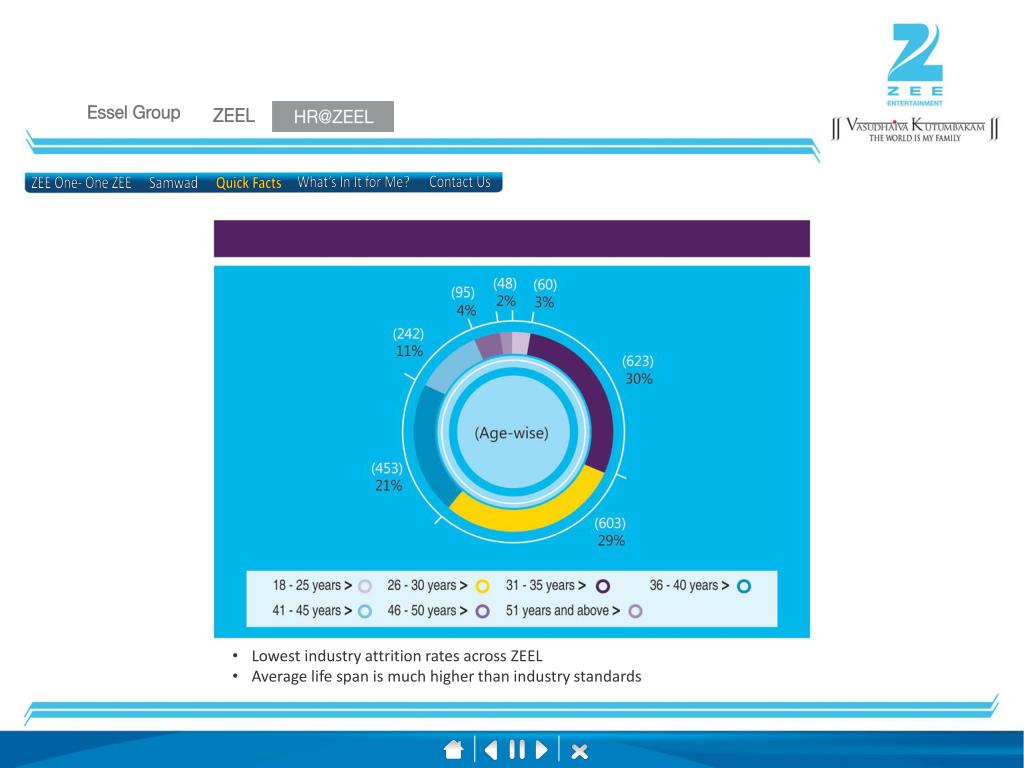Go to the home slide icon
The width and height of the screenshot is (1024, 768).
[453, 750]
